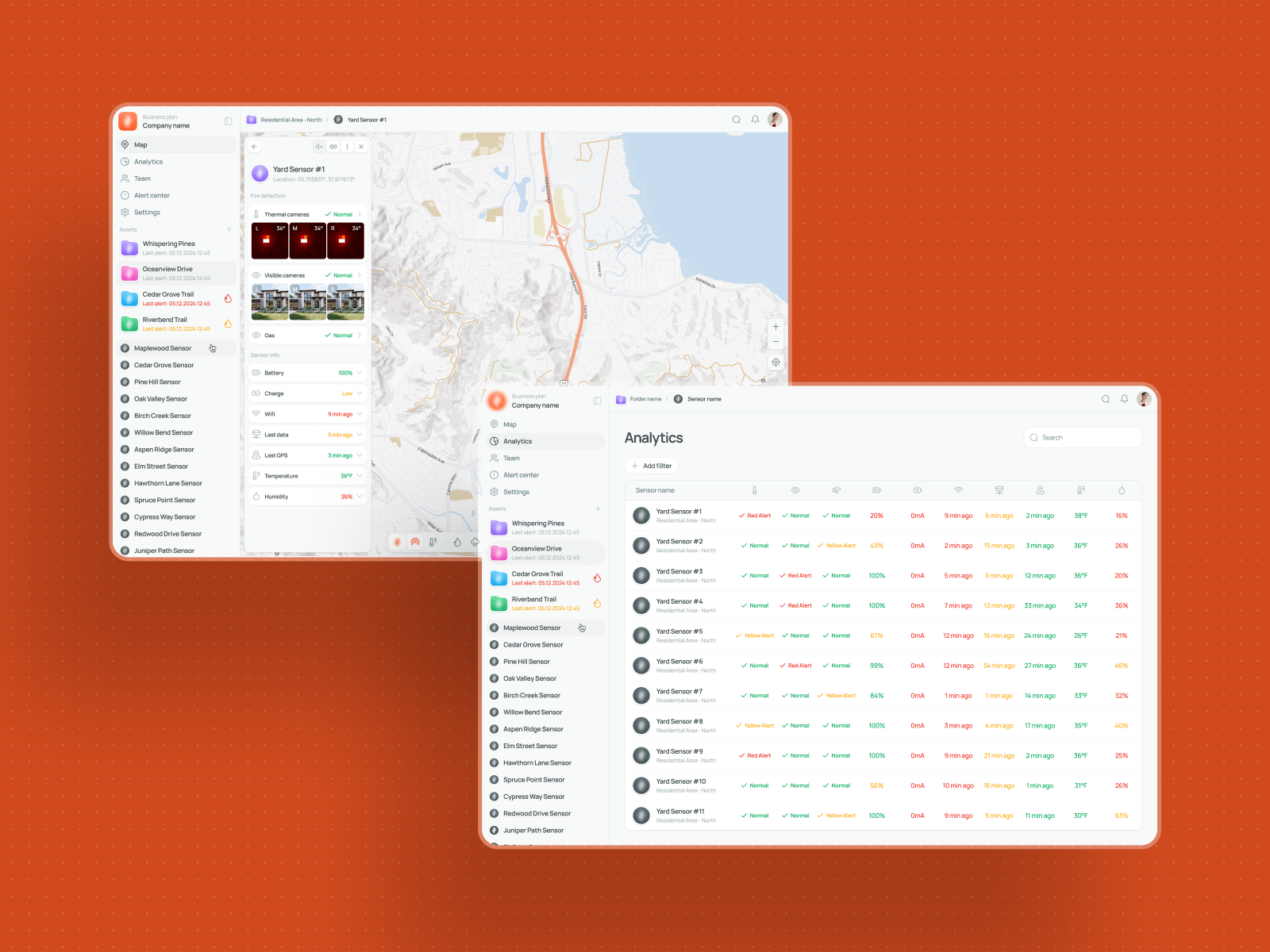Open notifications bell in Map window
This screenshot has width=1270, height=952.
[756, 120]
